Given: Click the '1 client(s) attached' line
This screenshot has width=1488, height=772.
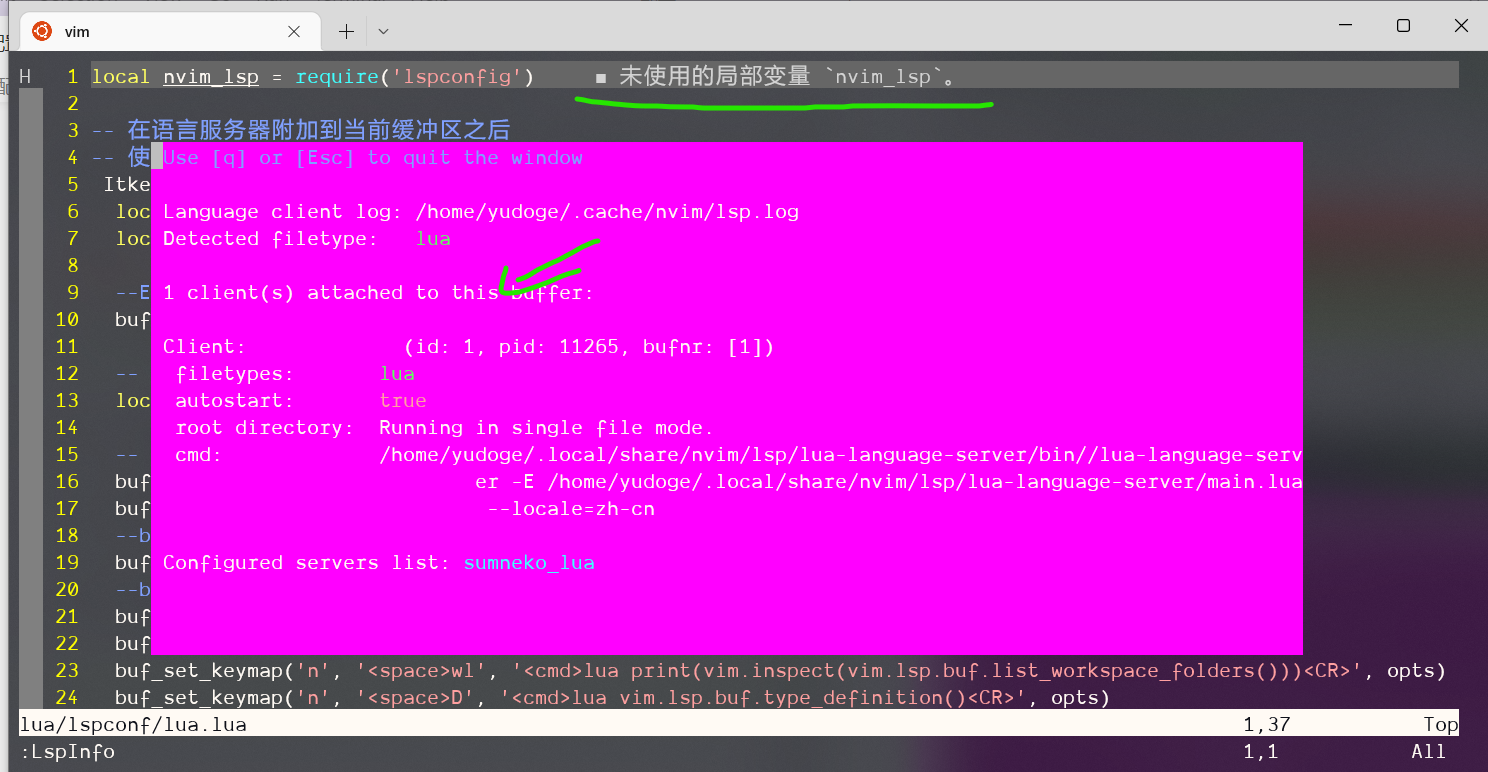Looking at the screenshot, I should pos(378,293).
